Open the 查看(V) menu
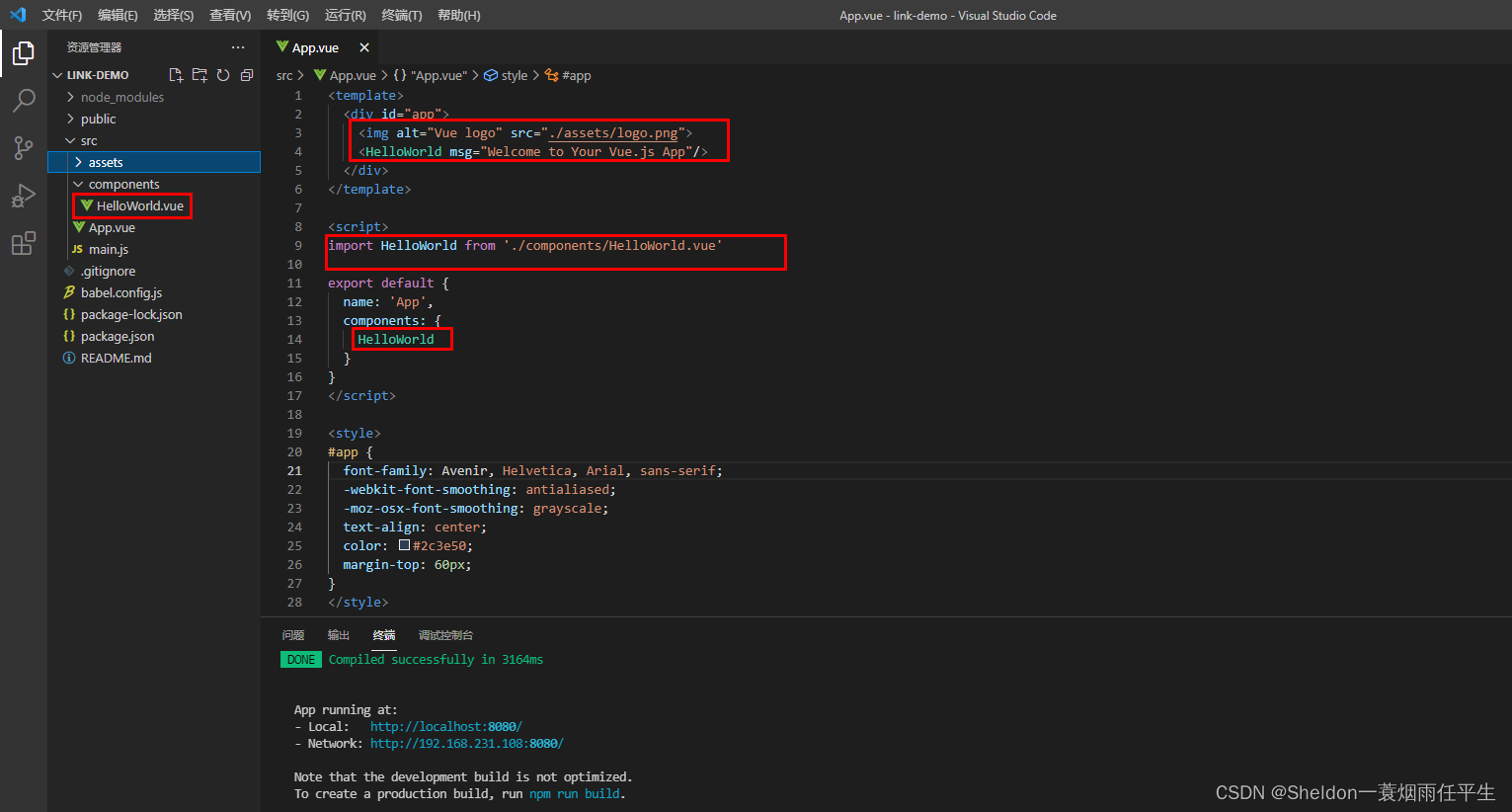The height and width of the screenshot is (812, 1512). (x=230, y=15)
